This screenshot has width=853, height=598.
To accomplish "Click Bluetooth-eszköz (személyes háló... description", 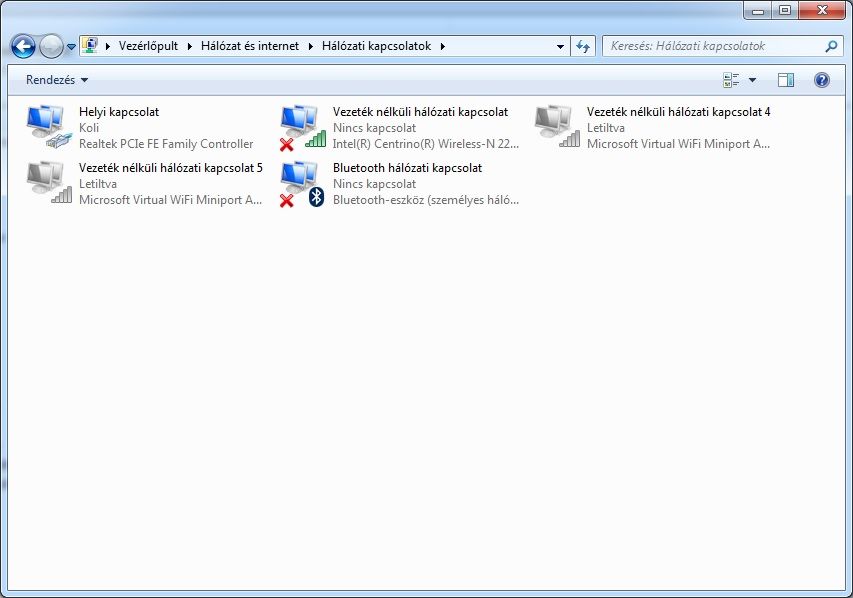I will tap(425, 200).
